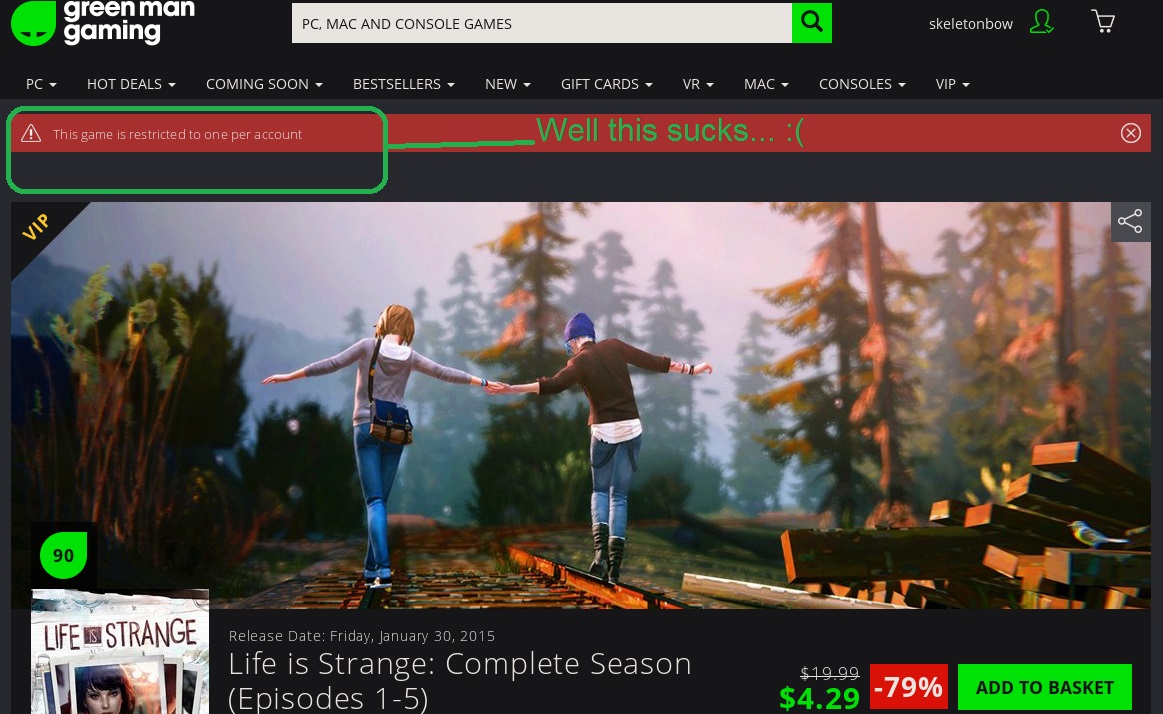Image resolution: width=1163 pixels, height=714 pixels.
Task: Click the skeletonbow username link
Action: point(970,24)
